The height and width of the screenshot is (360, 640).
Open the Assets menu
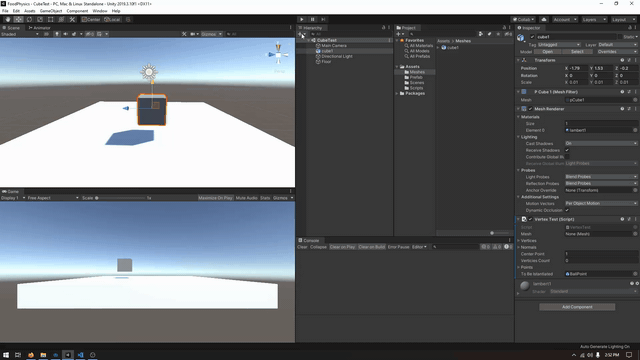(x=29, y=11)
